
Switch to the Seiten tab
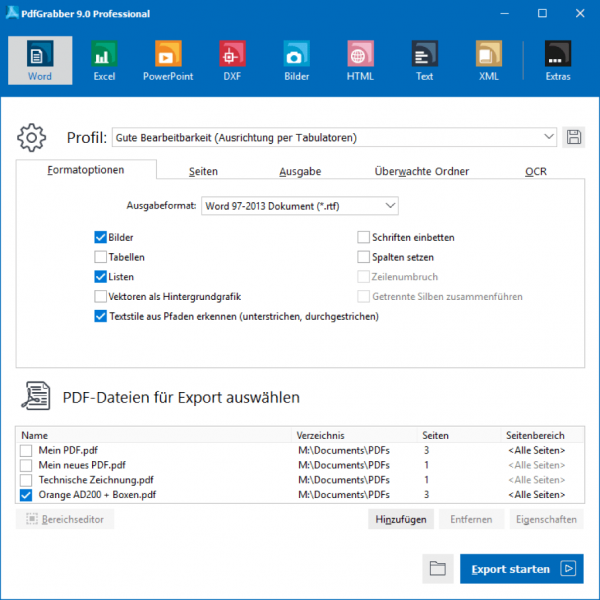pos(203,171)
